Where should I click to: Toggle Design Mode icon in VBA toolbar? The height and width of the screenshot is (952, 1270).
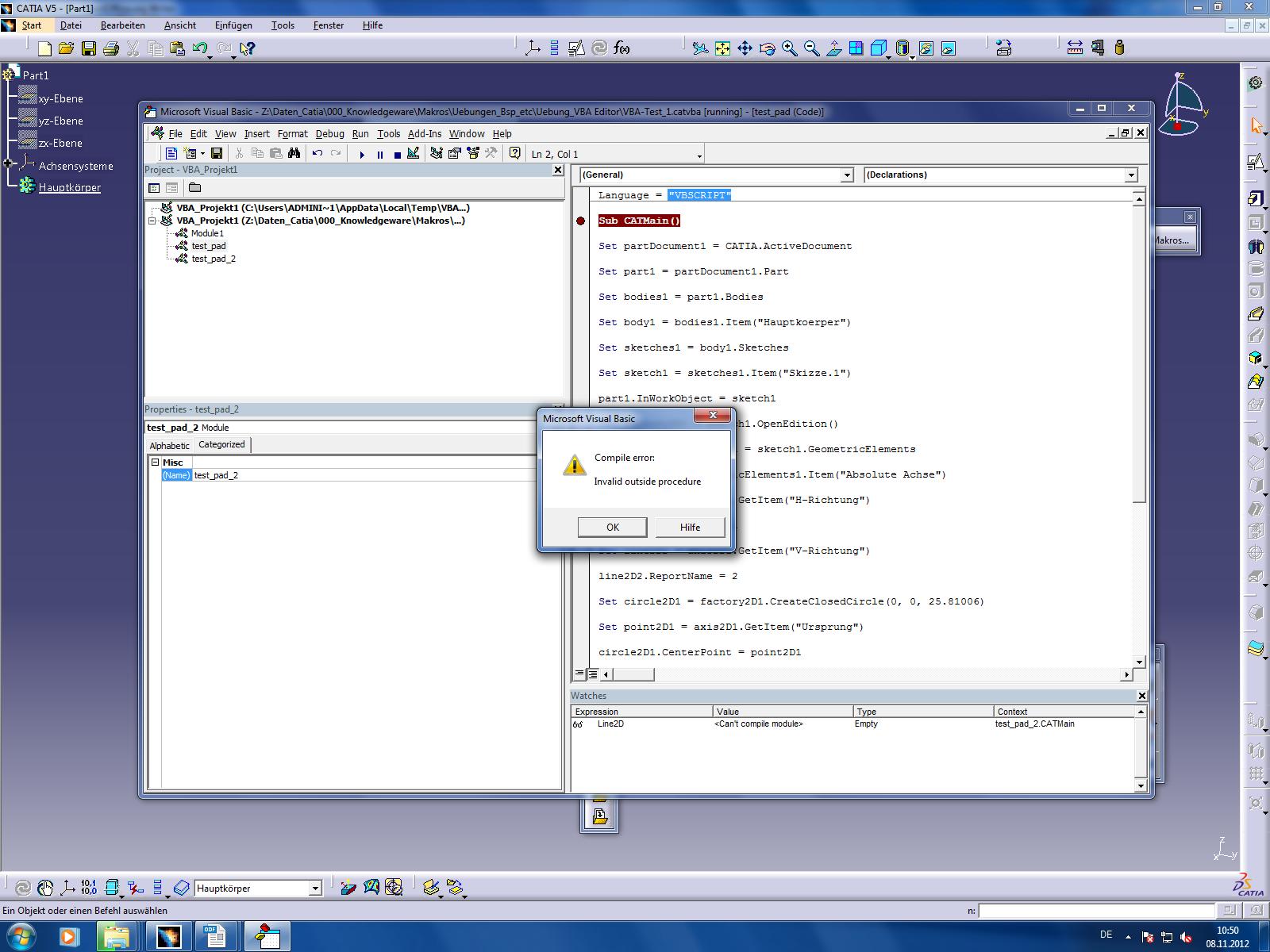(414, 153)
